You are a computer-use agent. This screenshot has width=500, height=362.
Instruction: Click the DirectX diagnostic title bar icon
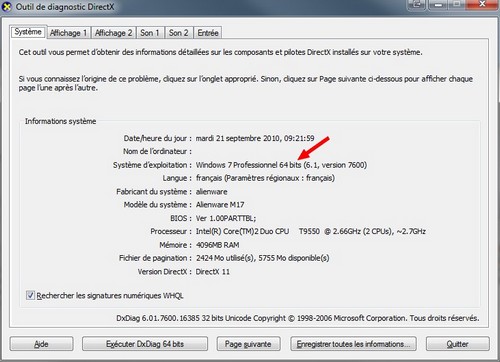pyautogui.click(x=6, y=6)
